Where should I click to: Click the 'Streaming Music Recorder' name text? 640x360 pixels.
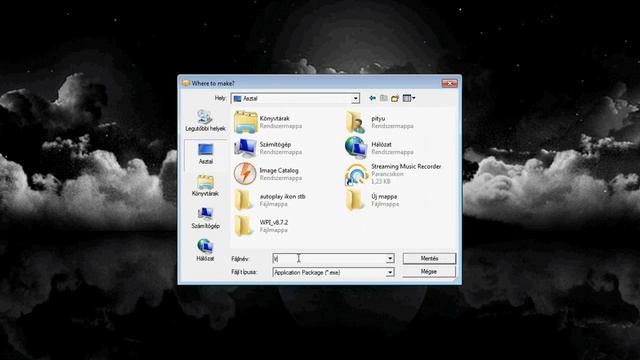(406, 167)
